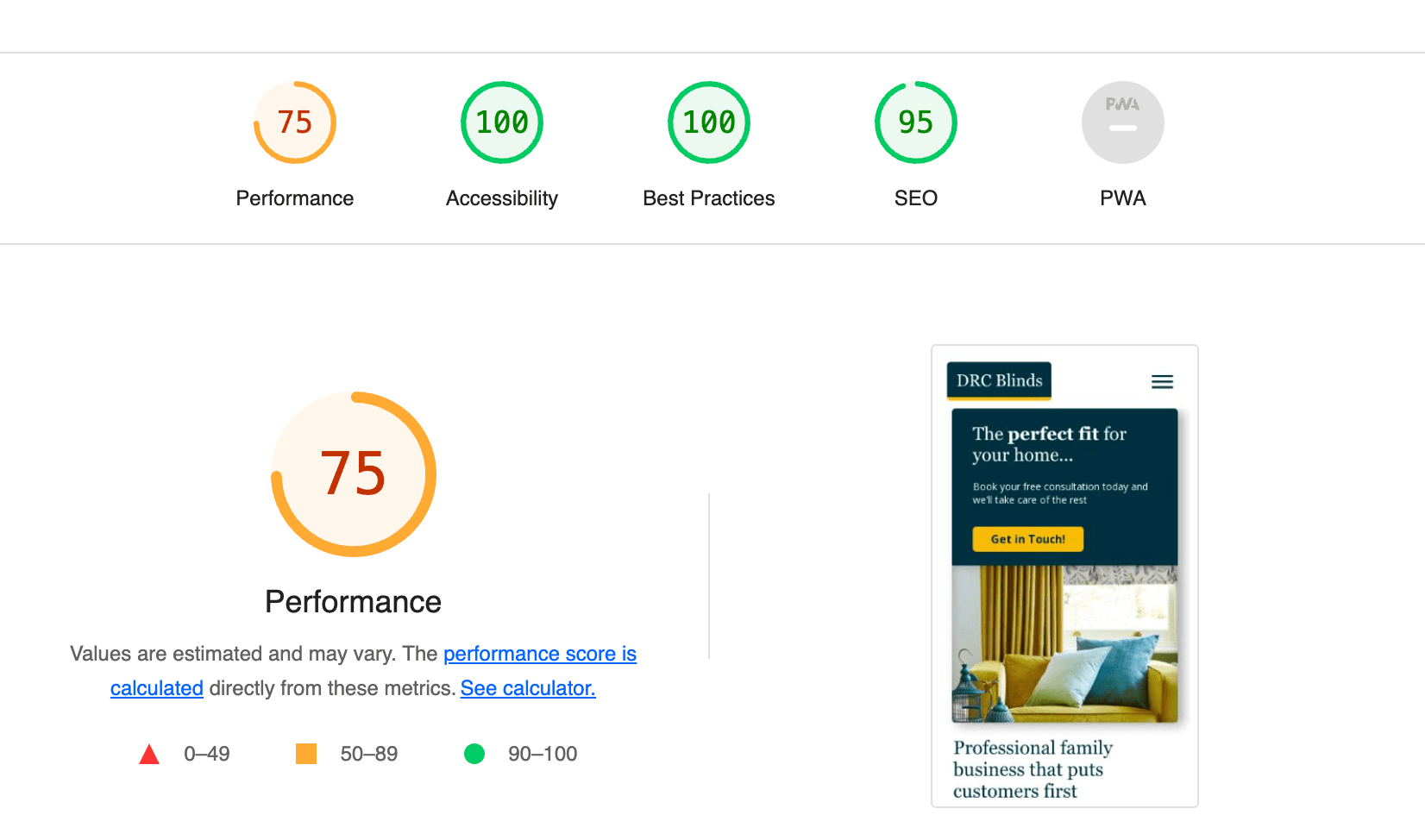Click the orange square 50–89 legend icon
Image resolution: width=1425 pixels, height=840 pixels.
pyautogui.click(x=306, y=754)
